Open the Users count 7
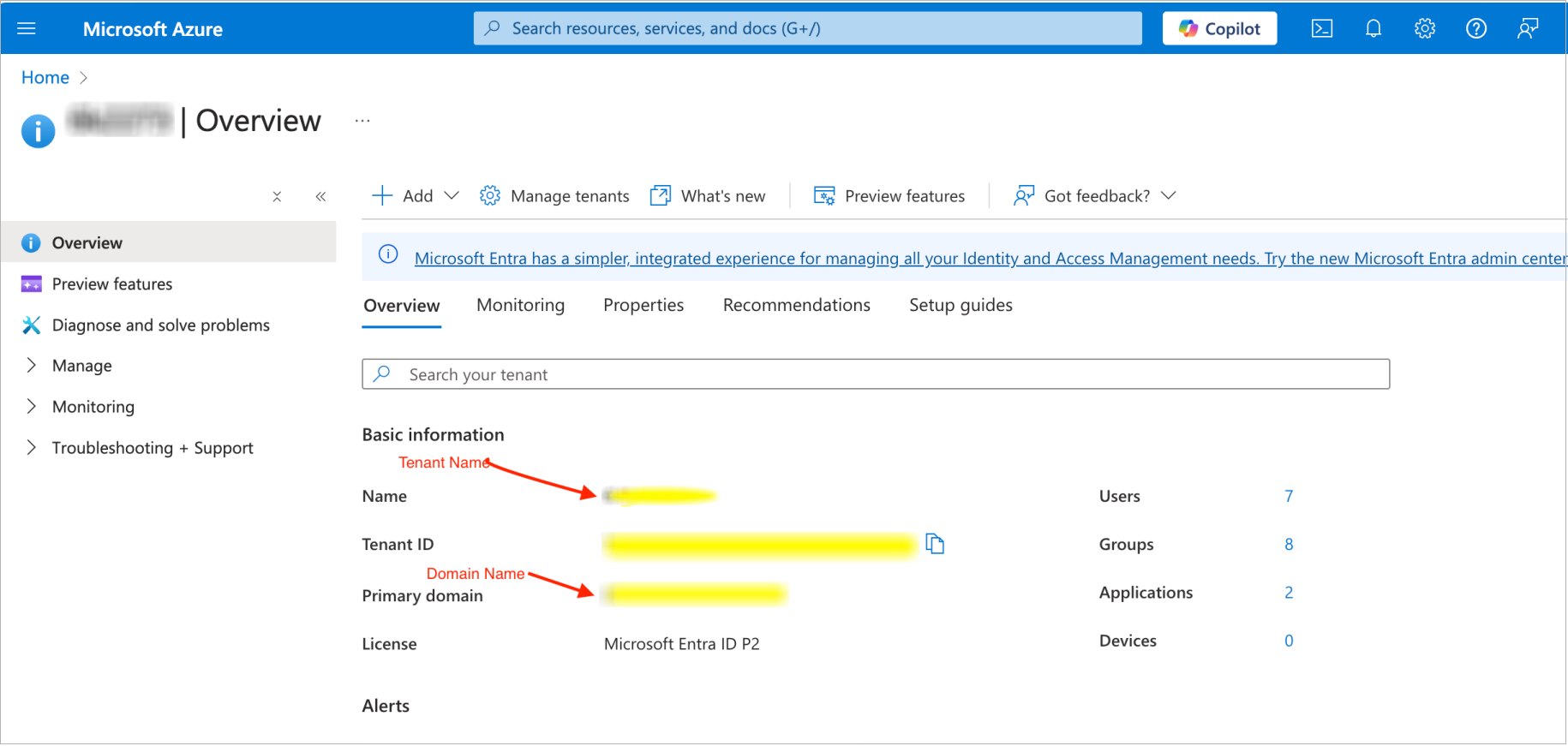 point(1289,496)
